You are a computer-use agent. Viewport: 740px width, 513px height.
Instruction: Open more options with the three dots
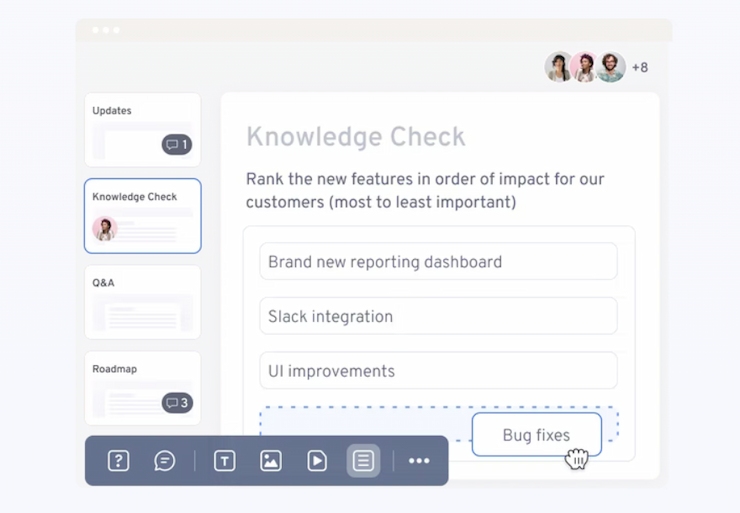click(x=419, y=461)
